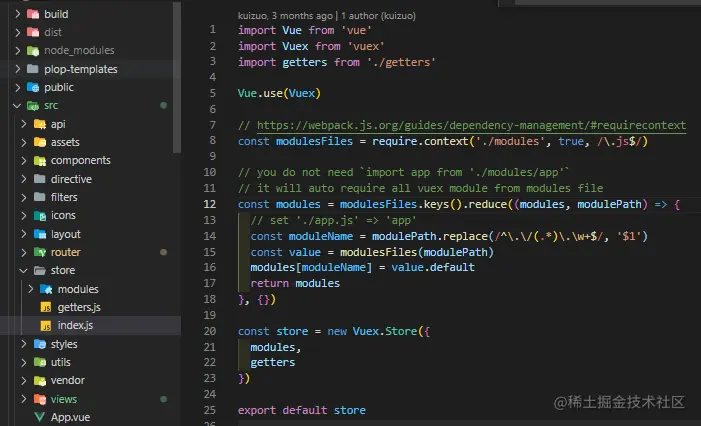Click the views folder icon
Screen dimensions: 701x426
click(40, 399)
